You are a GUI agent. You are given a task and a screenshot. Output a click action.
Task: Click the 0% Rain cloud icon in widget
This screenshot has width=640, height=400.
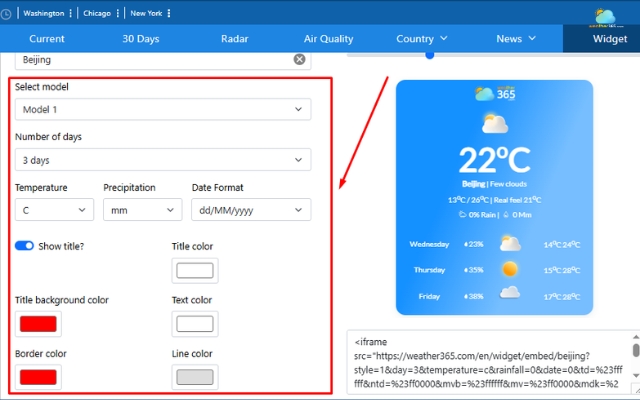coord(462,214)
